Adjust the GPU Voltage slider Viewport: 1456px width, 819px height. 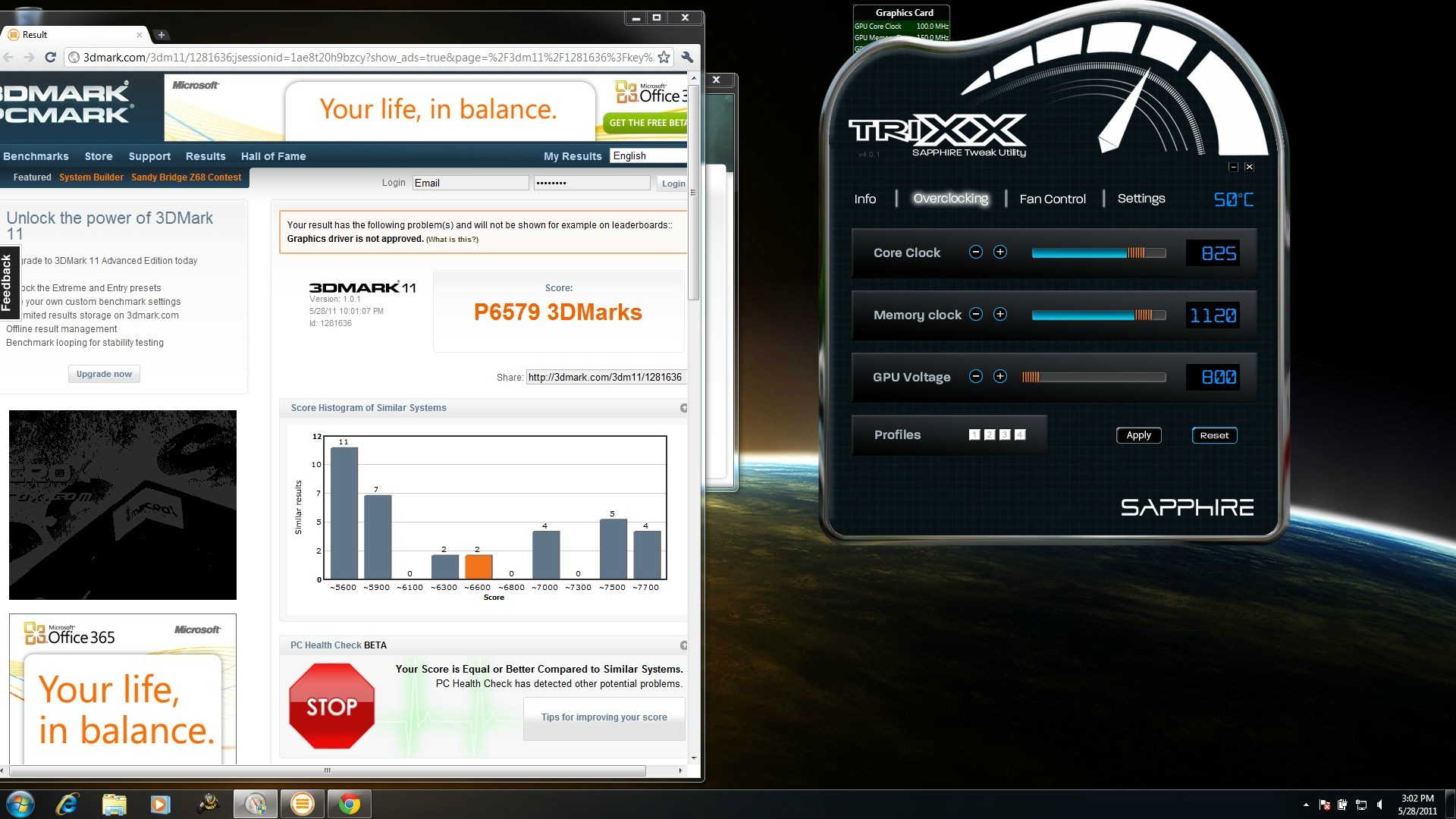pos(1094,377)
